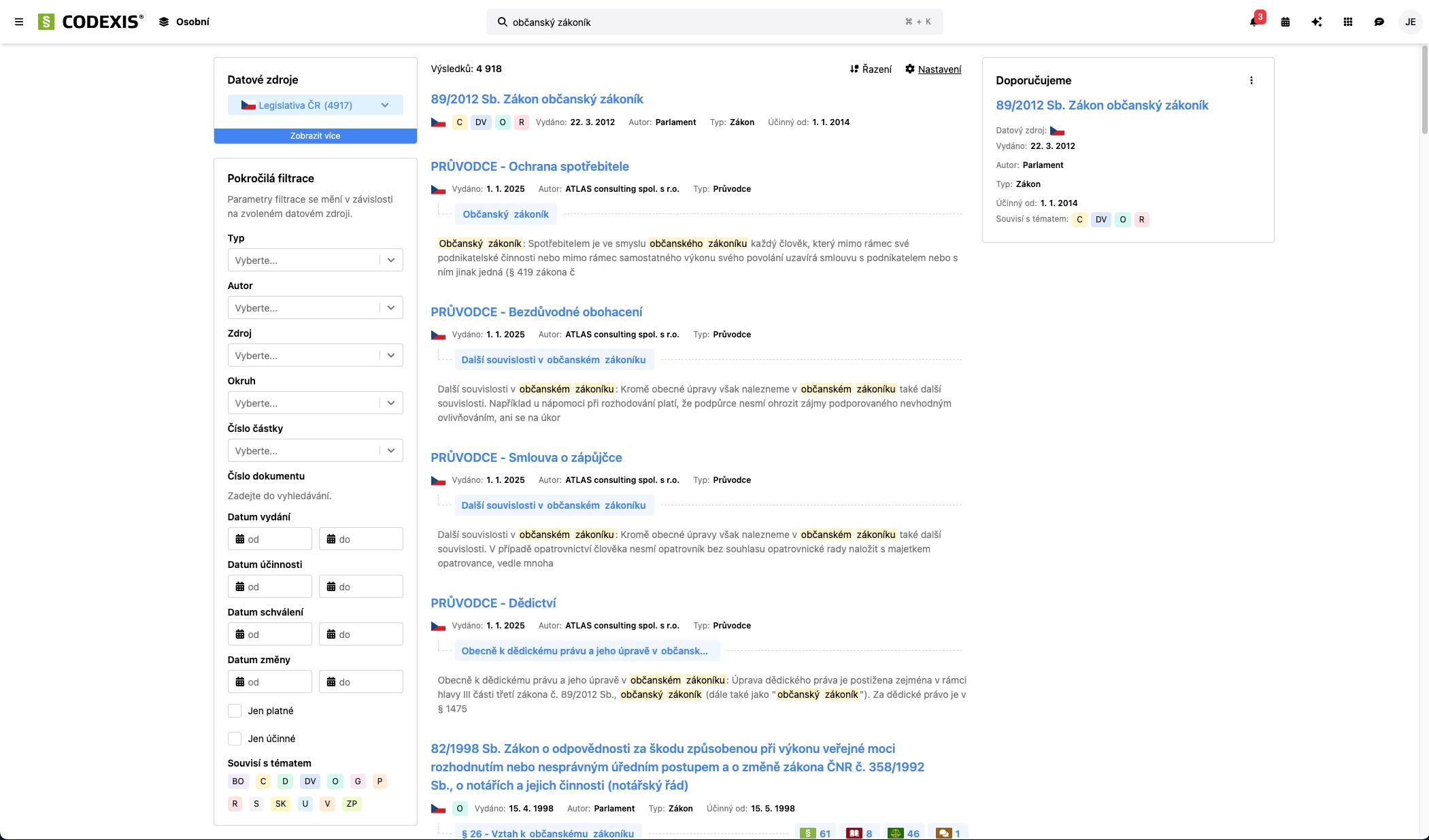Open PRŮVODCE - Bezdůvodné obohacení result

click(536, 312)
